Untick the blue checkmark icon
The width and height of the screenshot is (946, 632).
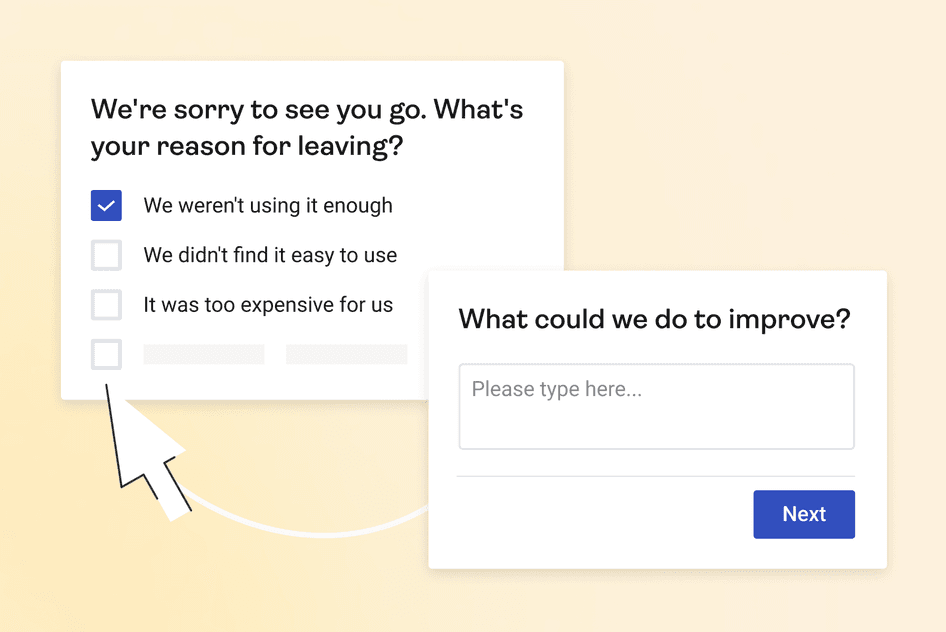[106, 205]
